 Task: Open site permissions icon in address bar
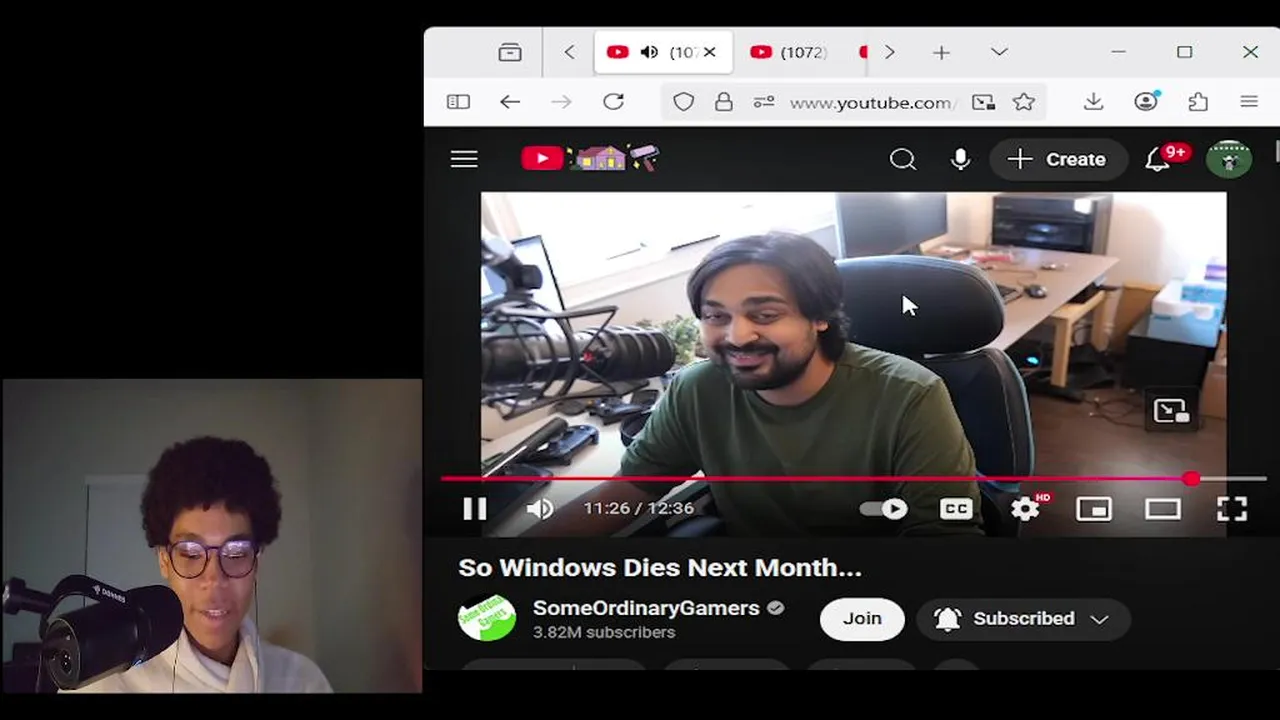pyautogui.click(x=764, y=102)
